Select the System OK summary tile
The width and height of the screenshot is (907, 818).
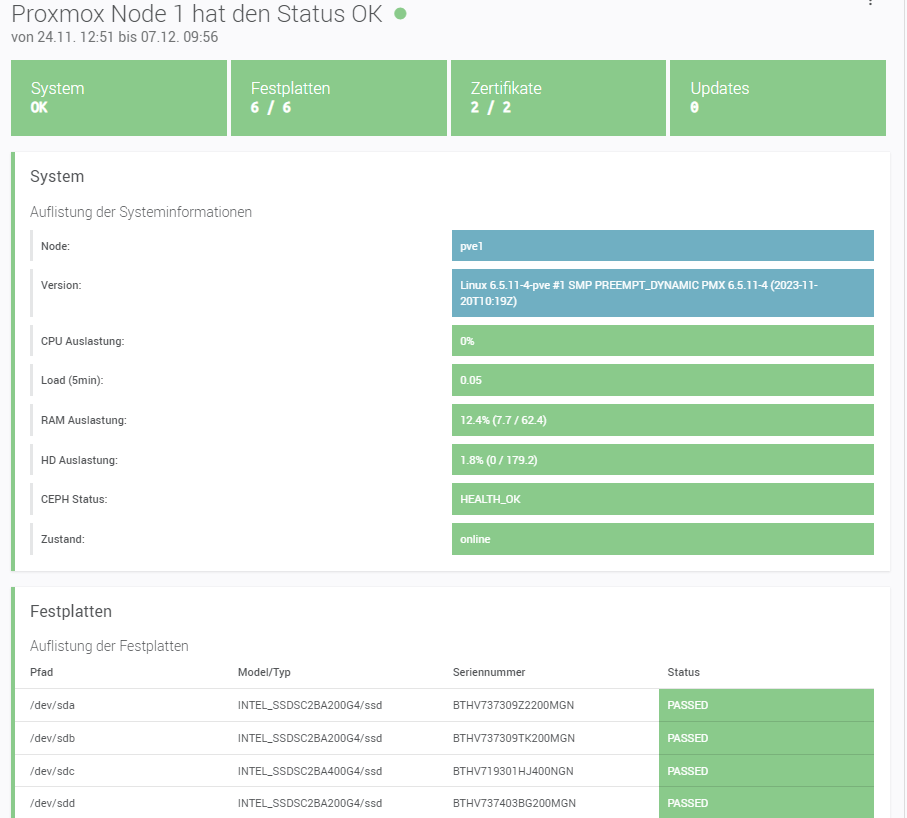click(x=118, y=97)
